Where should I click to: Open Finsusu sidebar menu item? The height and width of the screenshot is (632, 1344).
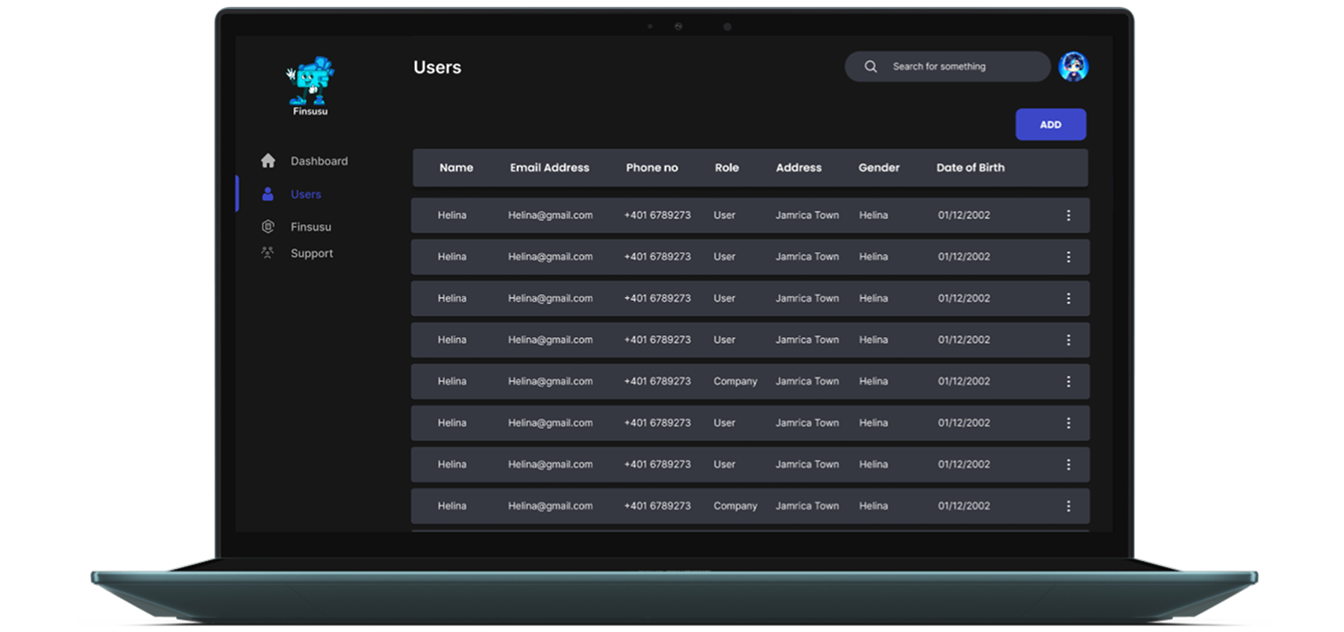[311, 227]
